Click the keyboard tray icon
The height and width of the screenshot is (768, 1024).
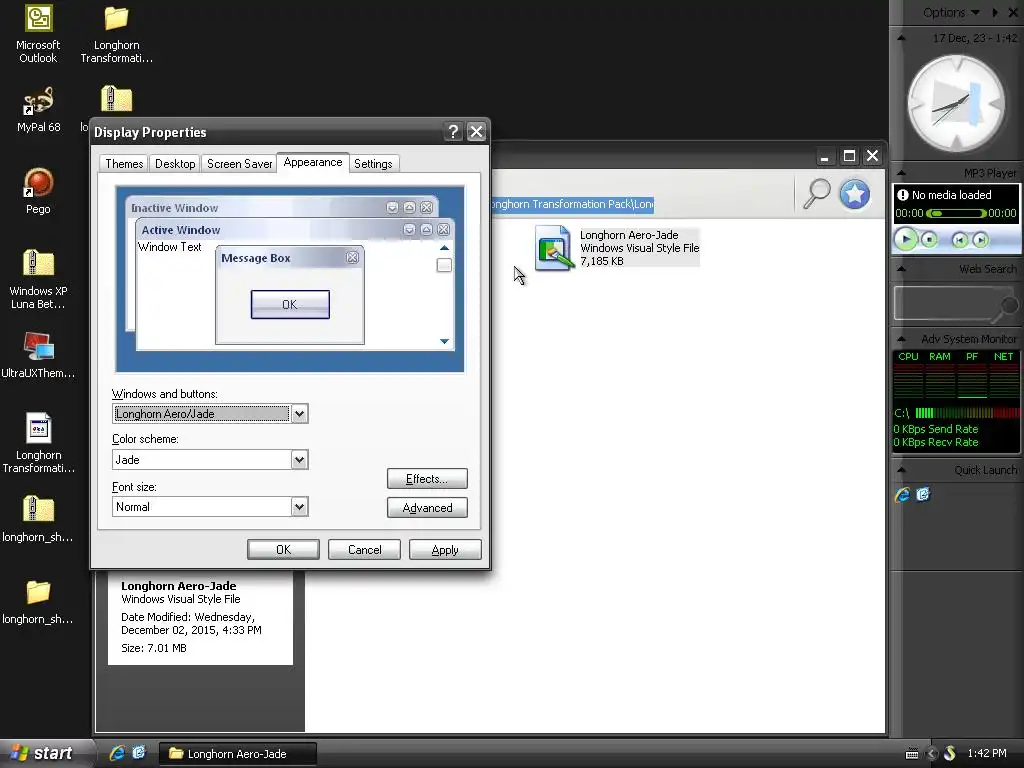pos(912,754)
